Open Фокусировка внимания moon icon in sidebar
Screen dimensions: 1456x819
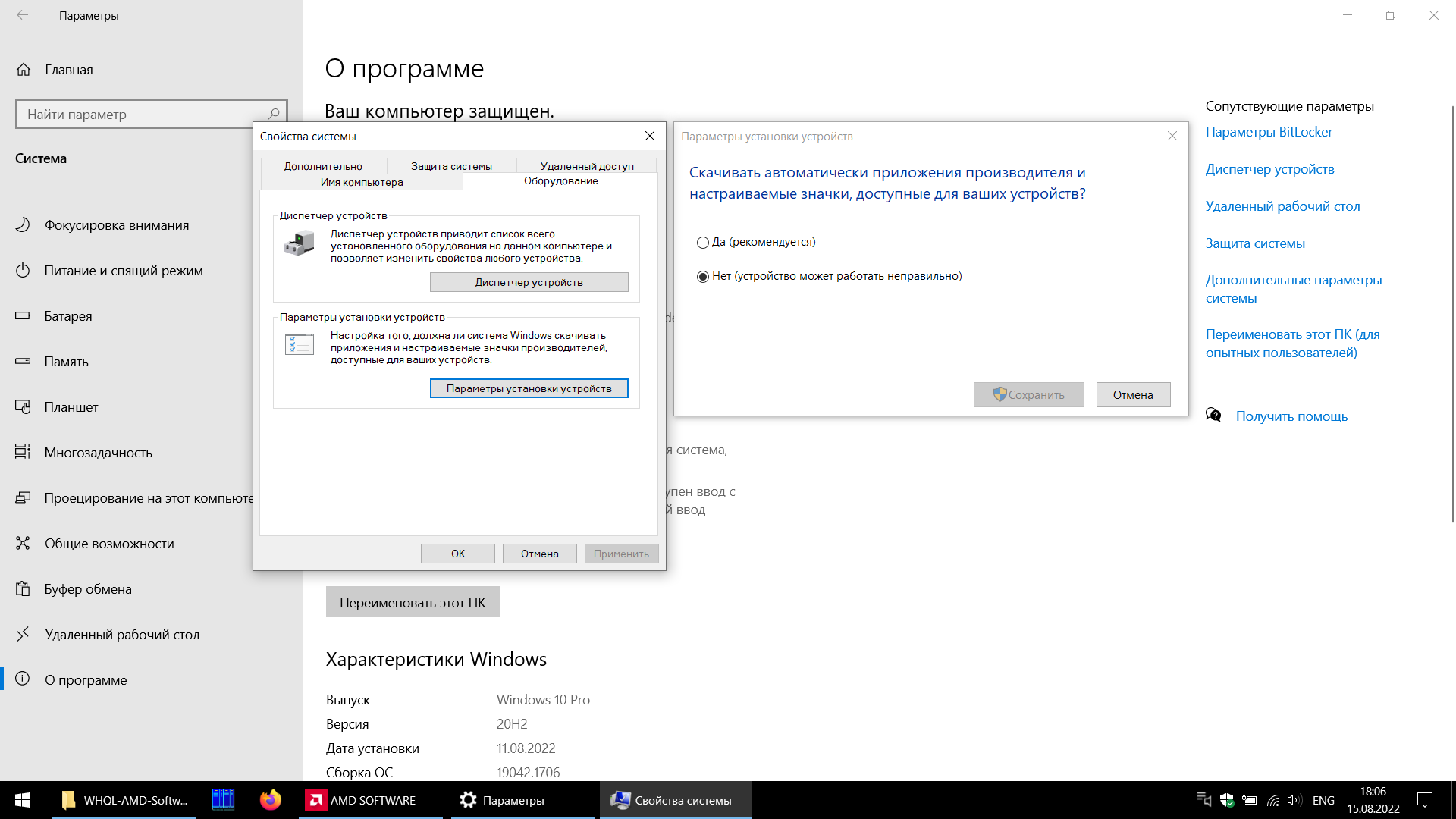[x=23, y=225]
